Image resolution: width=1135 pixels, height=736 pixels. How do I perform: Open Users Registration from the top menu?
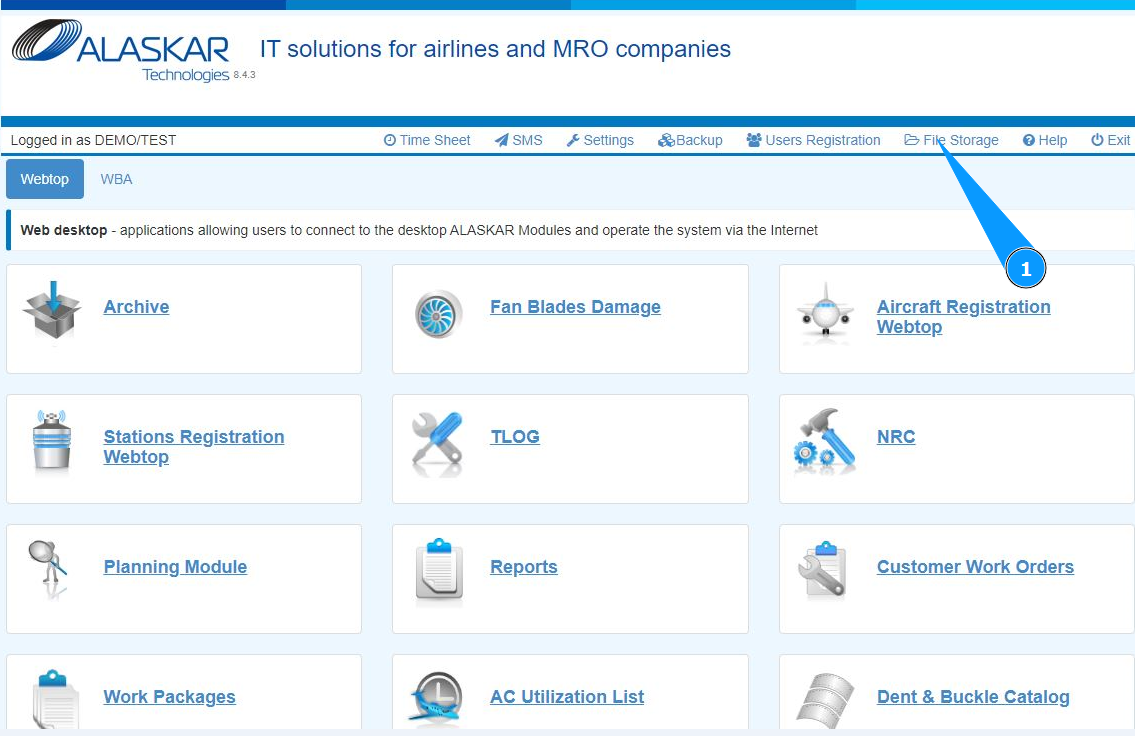[814, 140]
